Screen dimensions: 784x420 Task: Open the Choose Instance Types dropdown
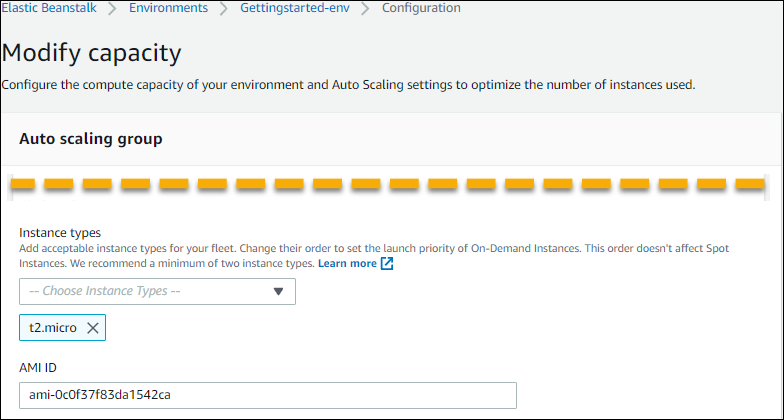157,292
